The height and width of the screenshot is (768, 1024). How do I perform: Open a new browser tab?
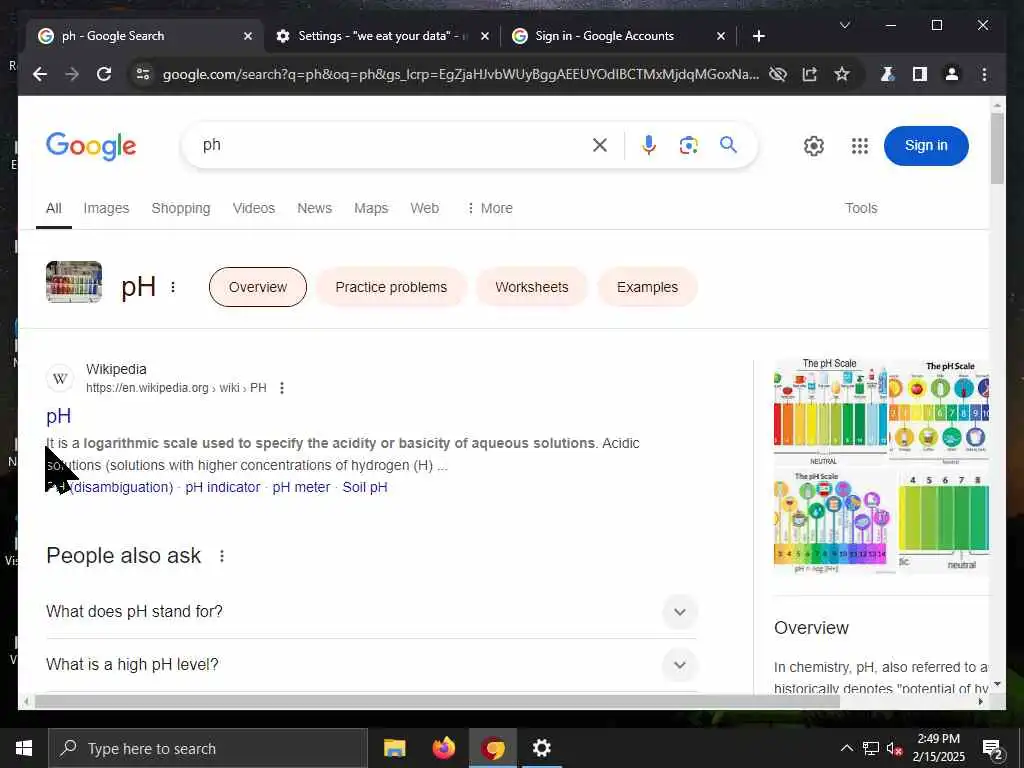click(758, 37)
